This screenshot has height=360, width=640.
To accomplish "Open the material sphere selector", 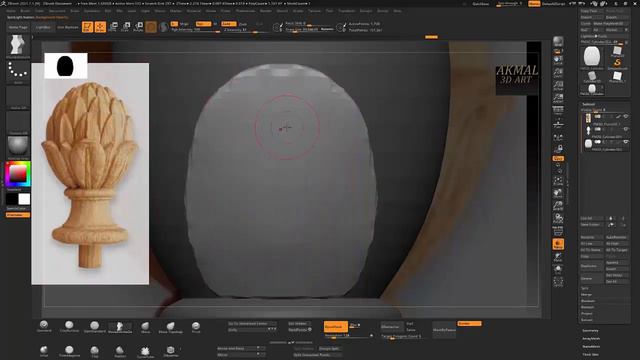I will [18, 146].
